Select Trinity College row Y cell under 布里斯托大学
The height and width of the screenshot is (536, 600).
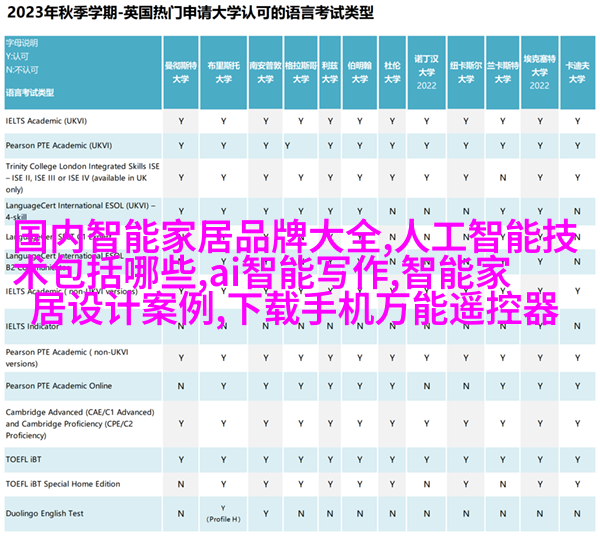[223, 178]
